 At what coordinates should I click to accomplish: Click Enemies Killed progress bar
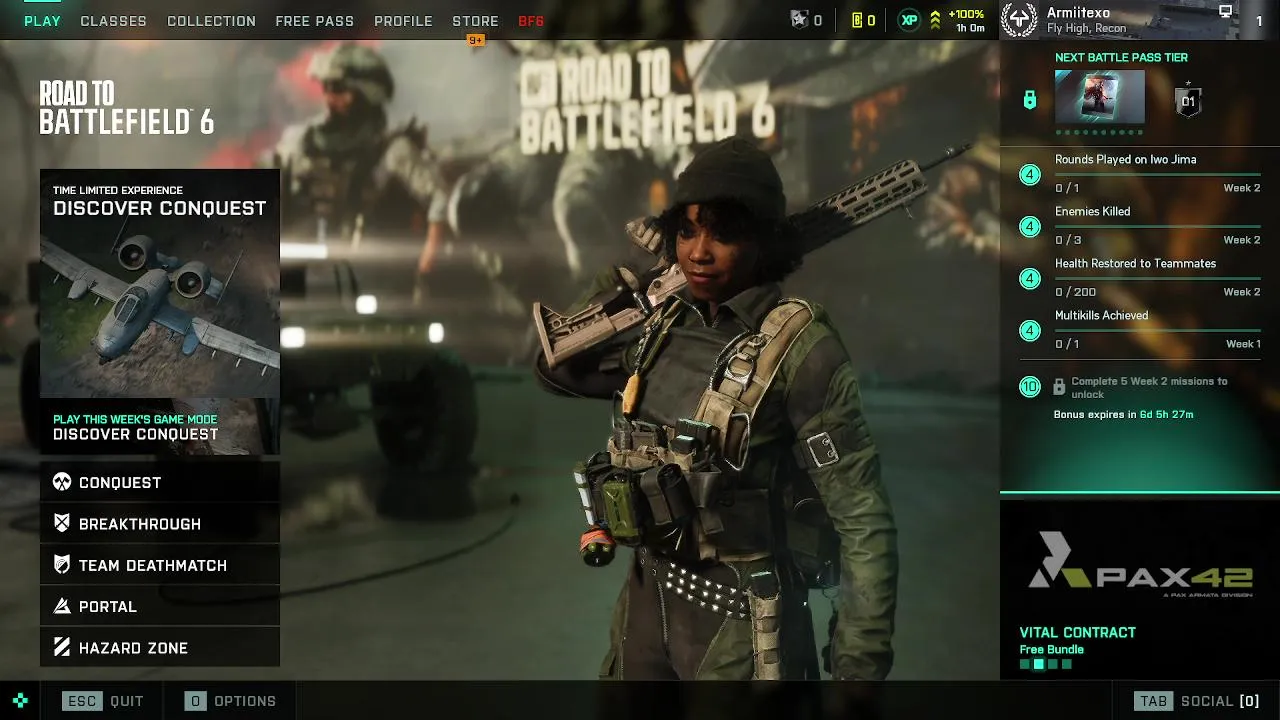coord(1158,226)
